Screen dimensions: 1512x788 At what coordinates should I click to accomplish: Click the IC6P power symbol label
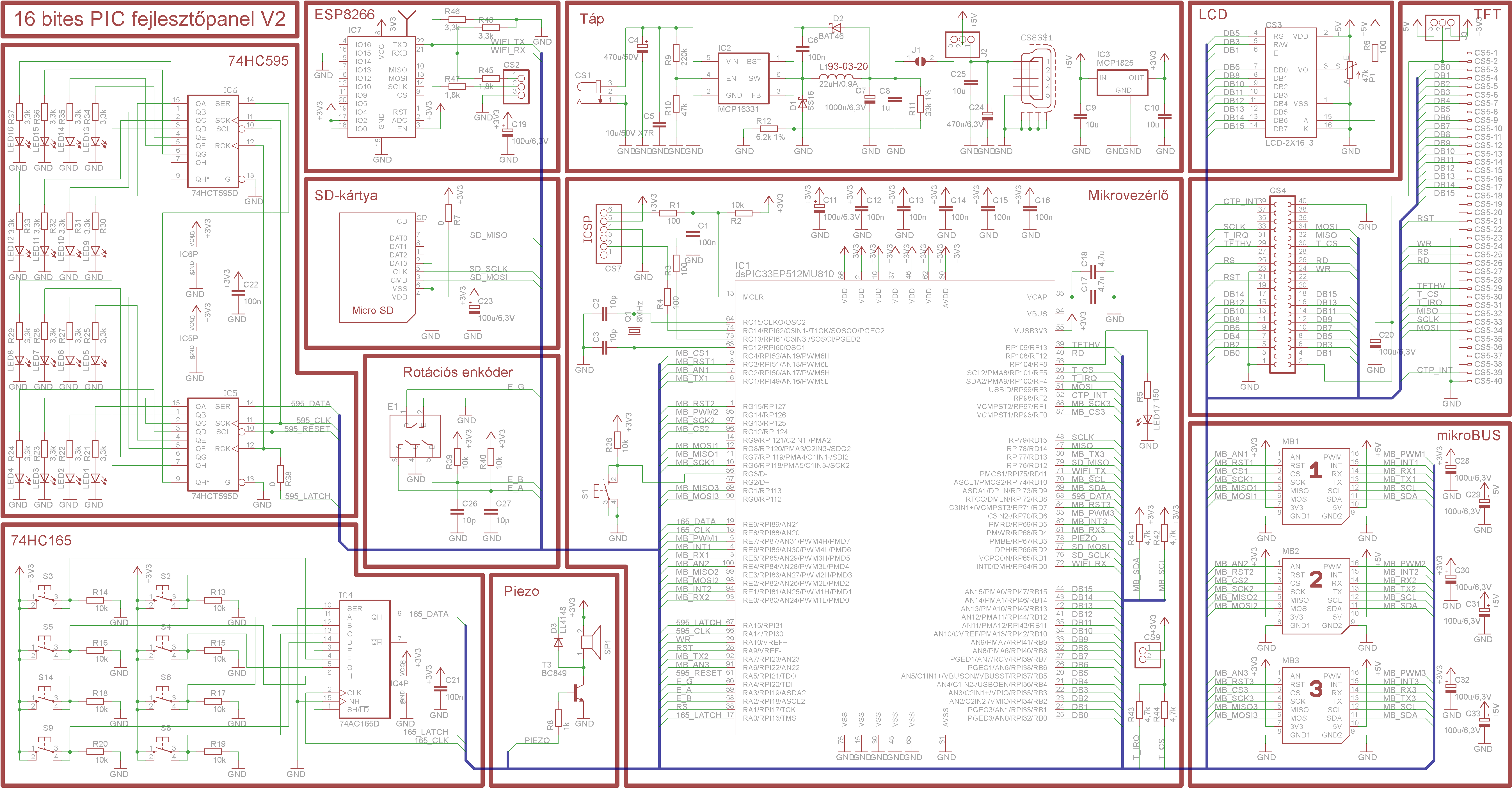[189, 254]
